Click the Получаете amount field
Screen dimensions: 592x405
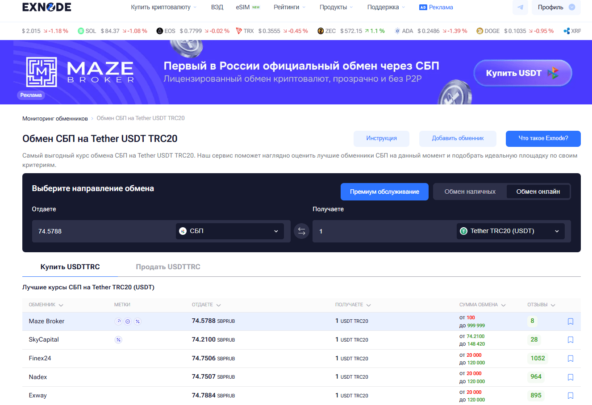pos(384,231)
